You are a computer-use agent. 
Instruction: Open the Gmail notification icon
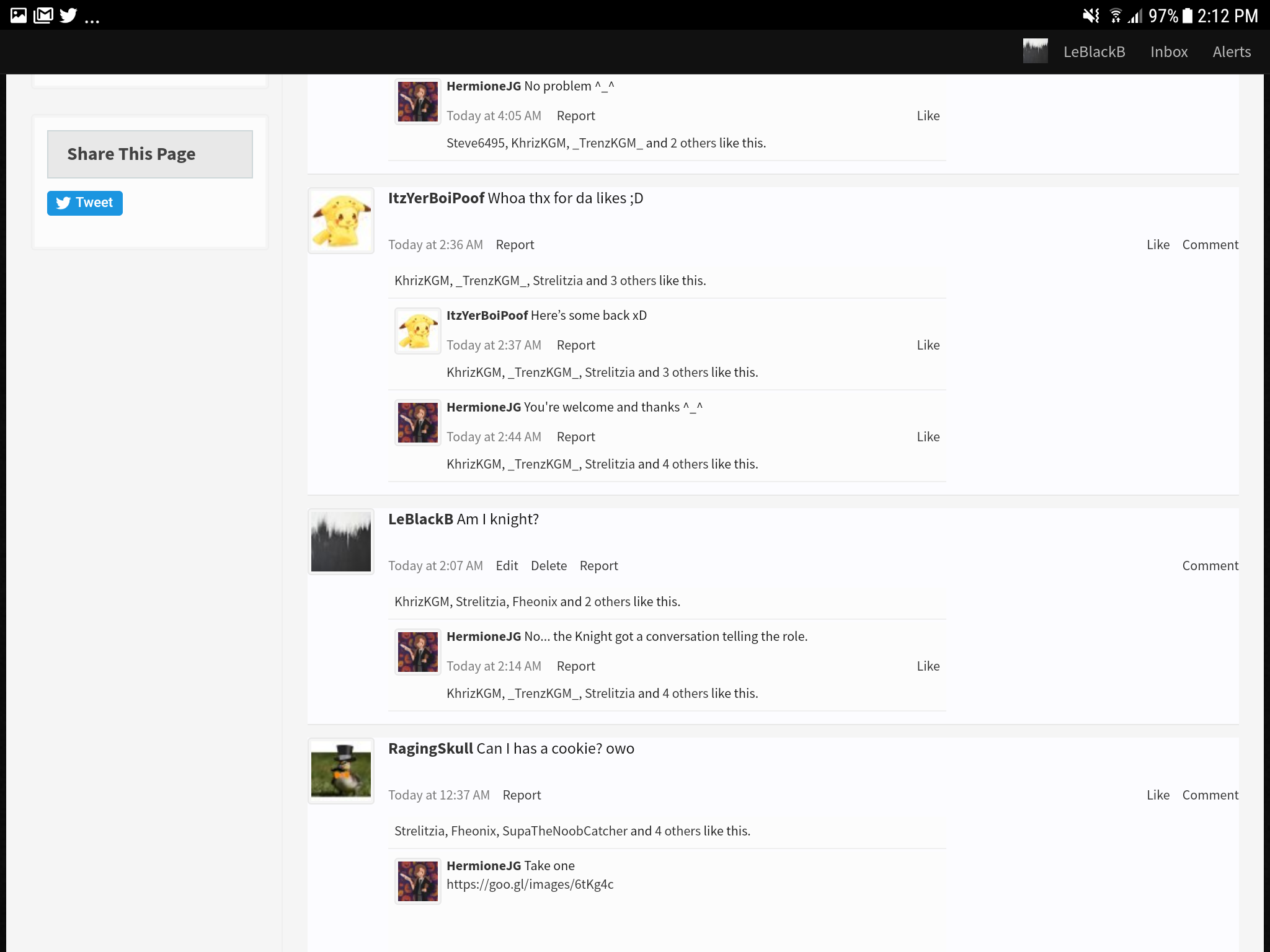[x=43, y=15]
